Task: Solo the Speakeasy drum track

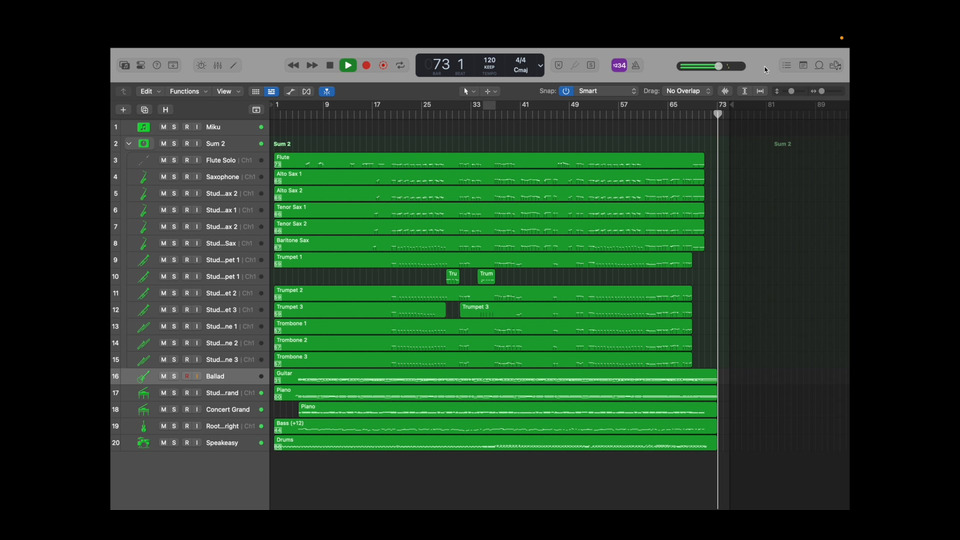Action: [175, 442]
